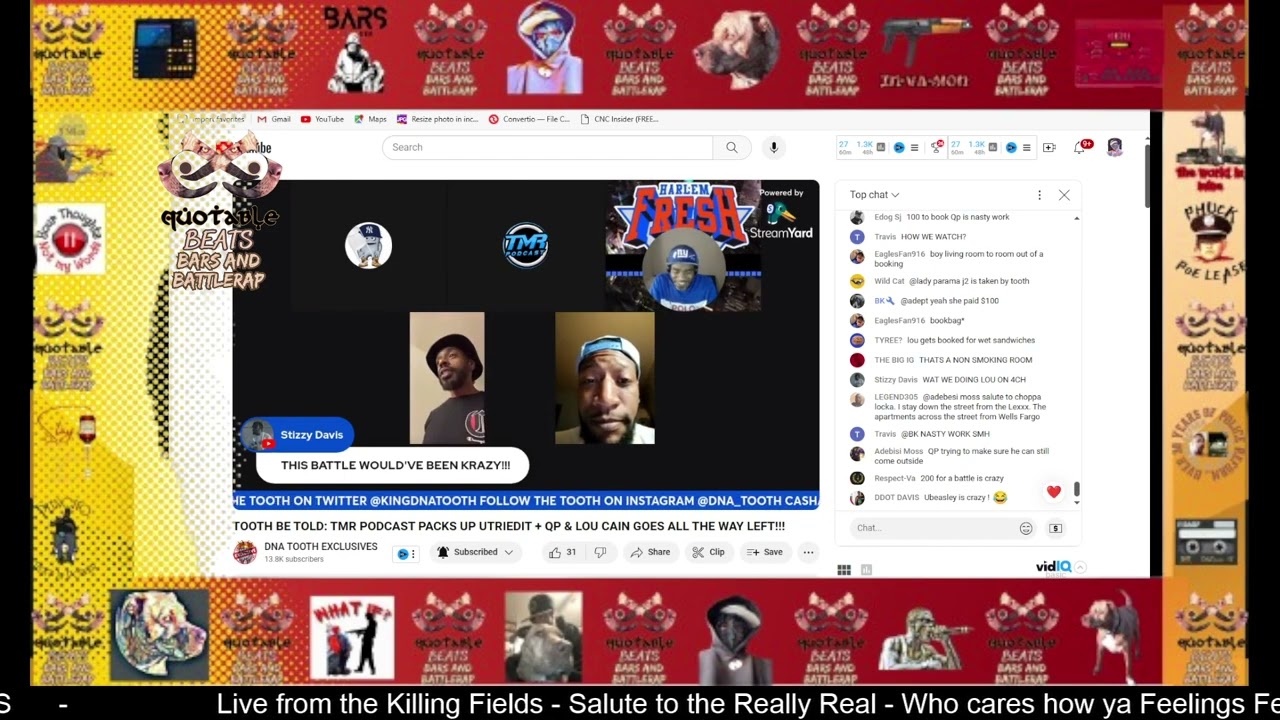Click the StreamYard logo in video

[x=782, y=221]
